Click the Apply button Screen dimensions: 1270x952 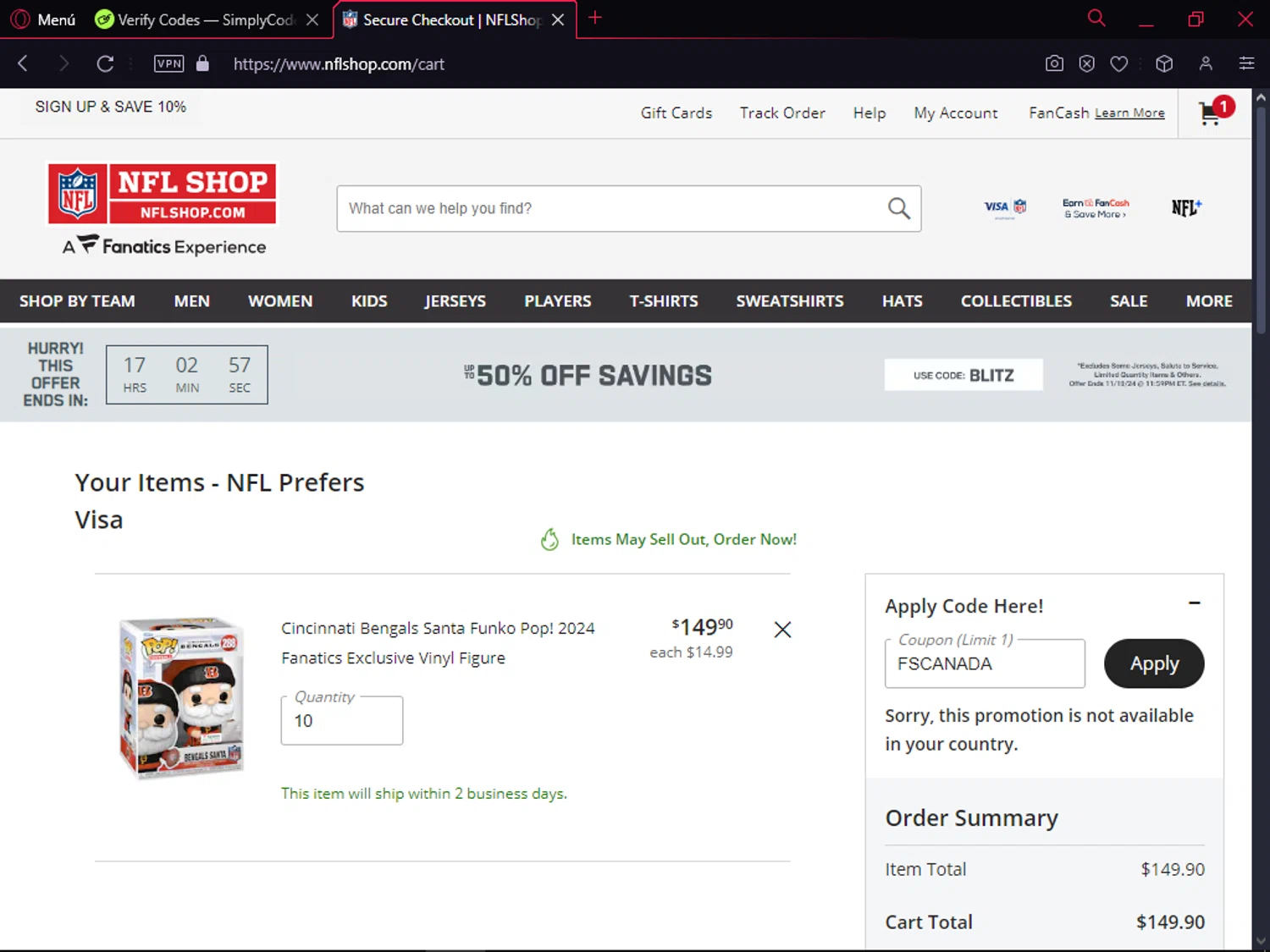point(1154,663)
